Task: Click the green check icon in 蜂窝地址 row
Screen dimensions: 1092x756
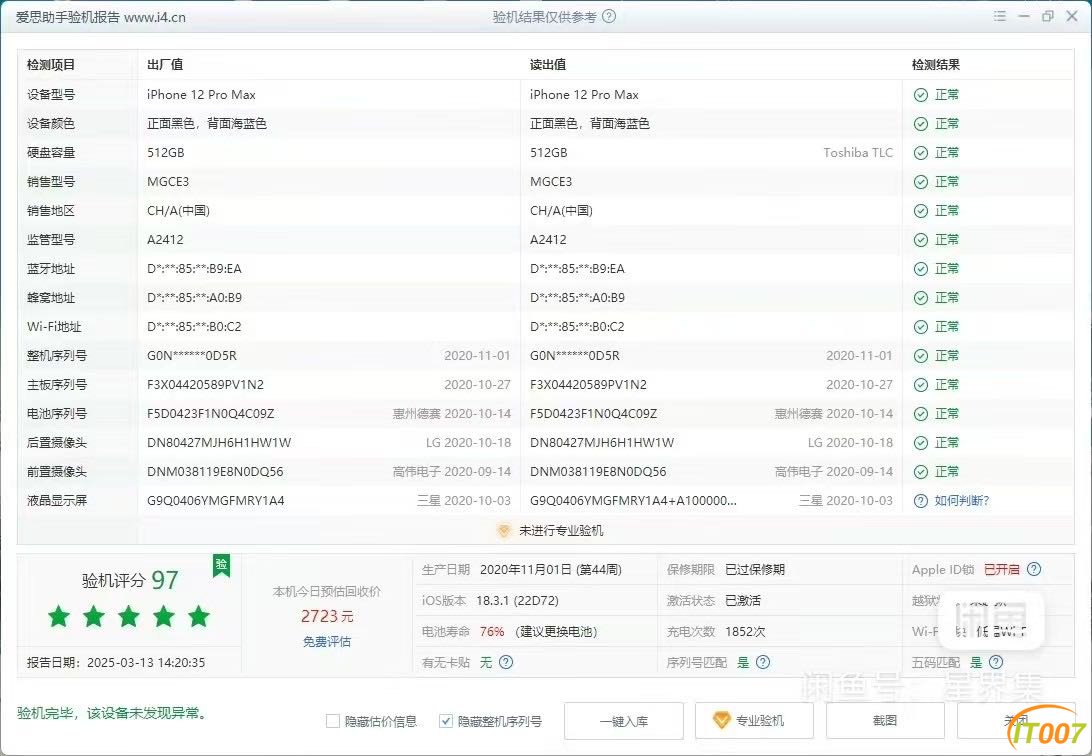Action: [x=921, y=298]
